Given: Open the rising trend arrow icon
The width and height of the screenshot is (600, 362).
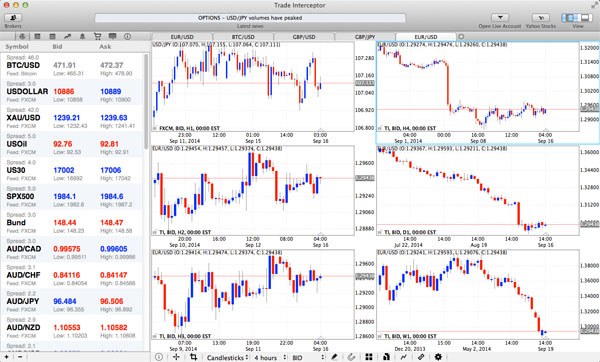Looking at the screenshot, I should pos(67,36).
